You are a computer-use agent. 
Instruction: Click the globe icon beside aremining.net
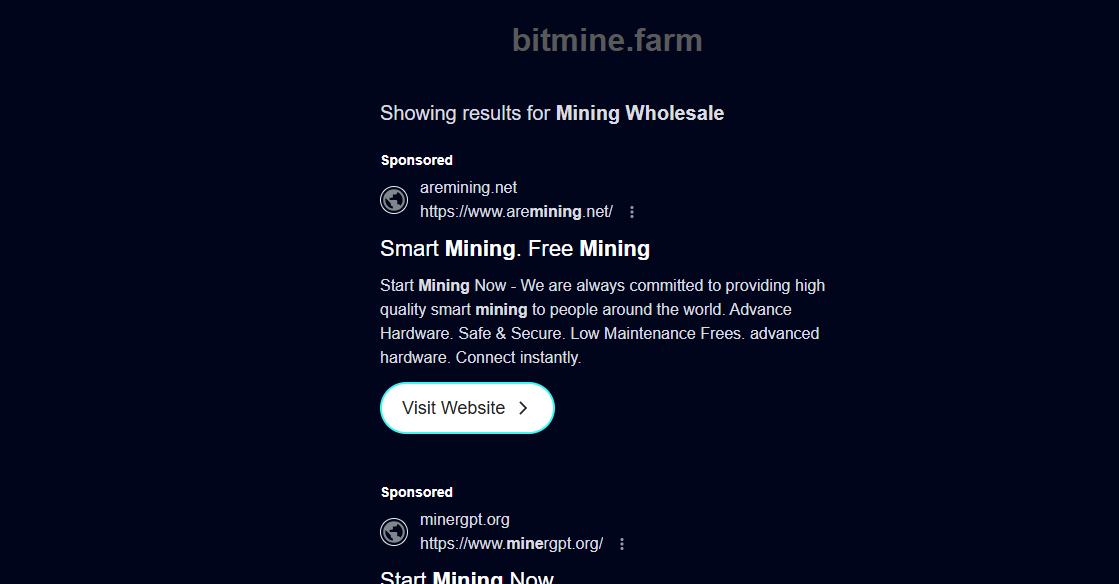pyautogui.click(x=394, y=200)
